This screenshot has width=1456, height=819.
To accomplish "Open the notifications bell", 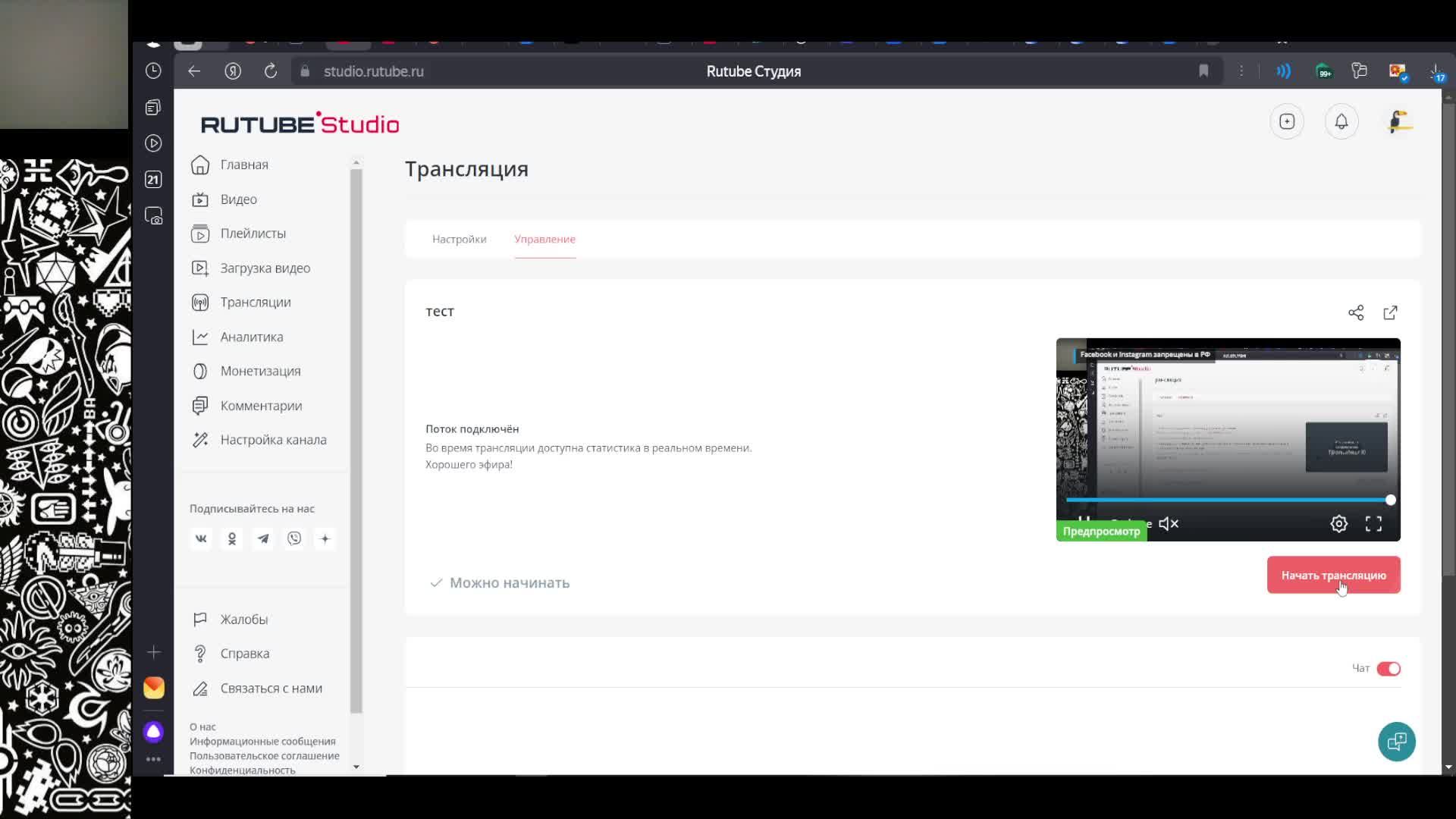I will coord(1341,121).
